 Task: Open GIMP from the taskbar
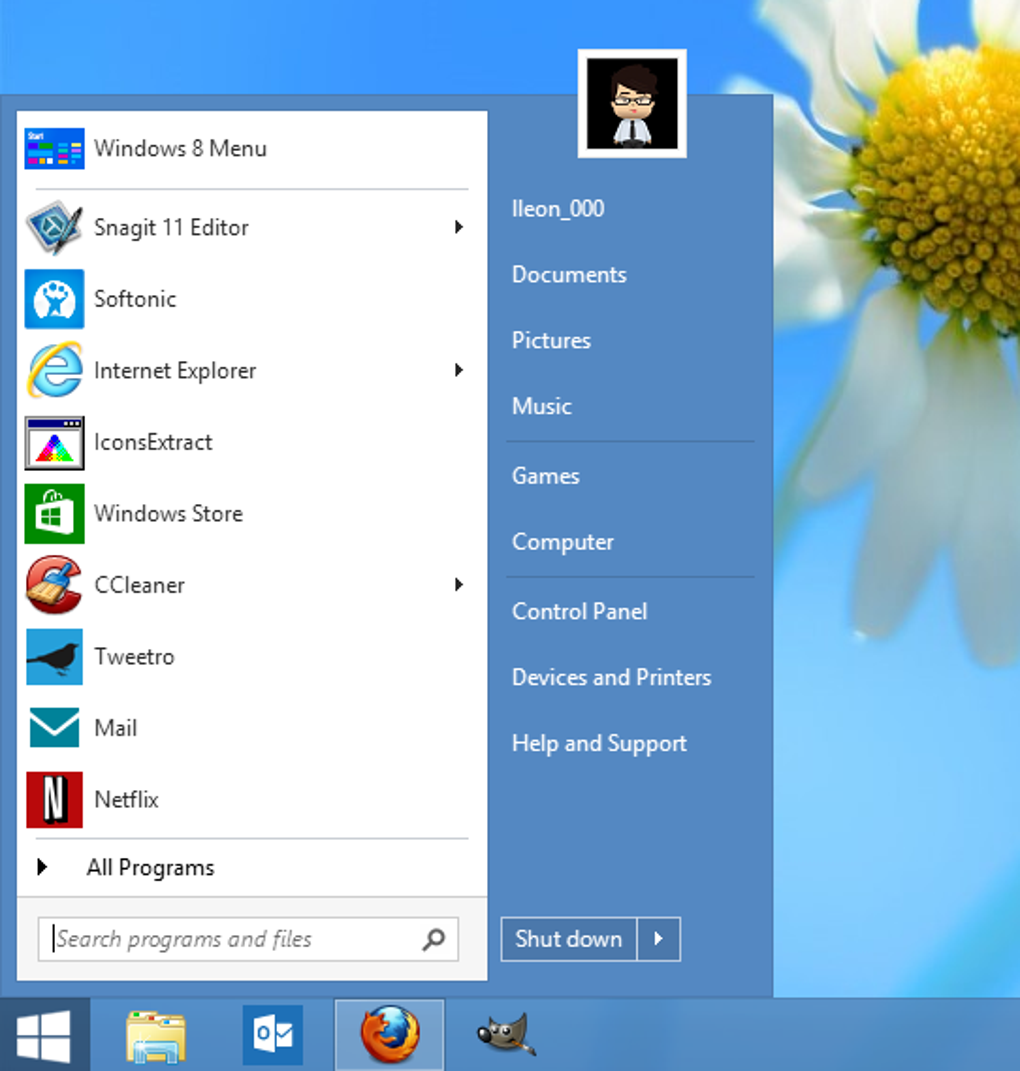coord(506,1035)
